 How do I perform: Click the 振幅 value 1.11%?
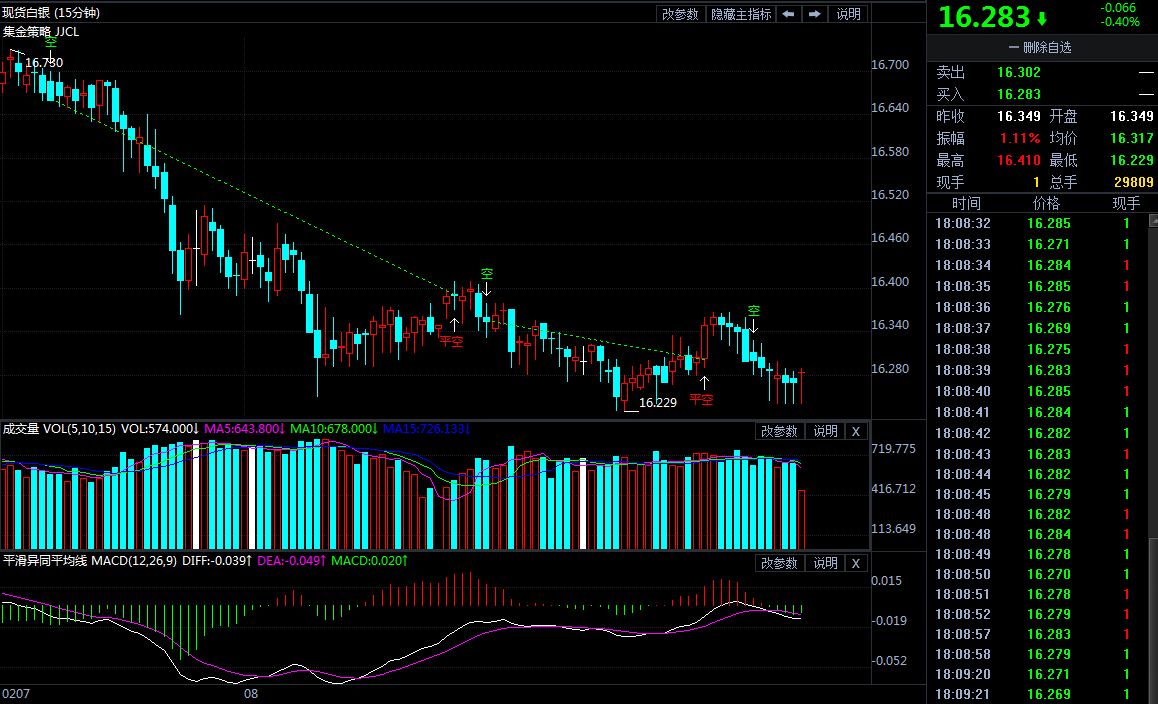click(x=1020, y=138)
